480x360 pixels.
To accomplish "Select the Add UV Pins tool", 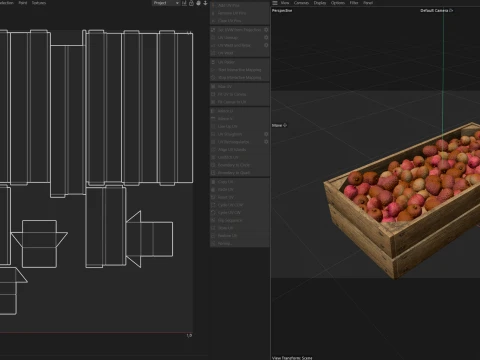I will 240,5.
